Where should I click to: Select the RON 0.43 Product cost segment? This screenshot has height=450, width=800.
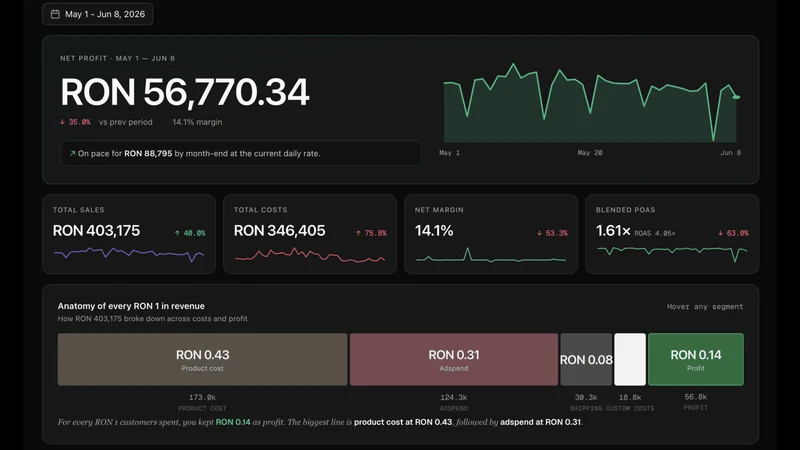point(203,360)
